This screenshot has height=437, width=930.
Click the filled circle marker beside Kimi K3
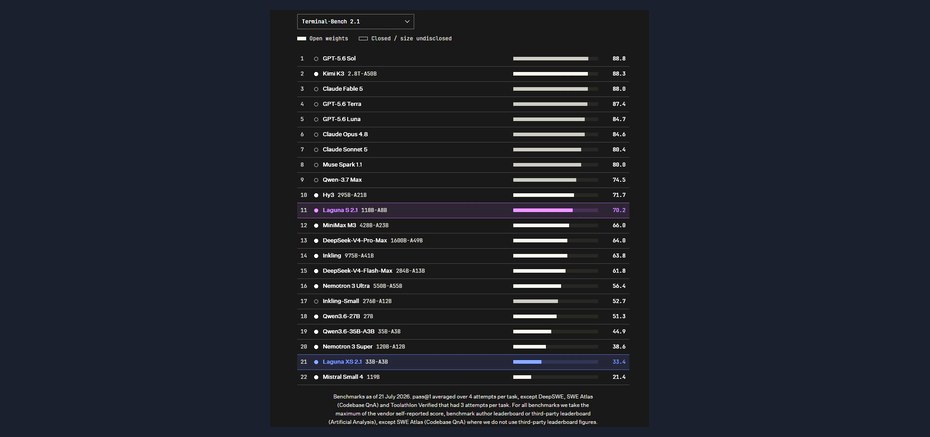(x=316, y=74)
